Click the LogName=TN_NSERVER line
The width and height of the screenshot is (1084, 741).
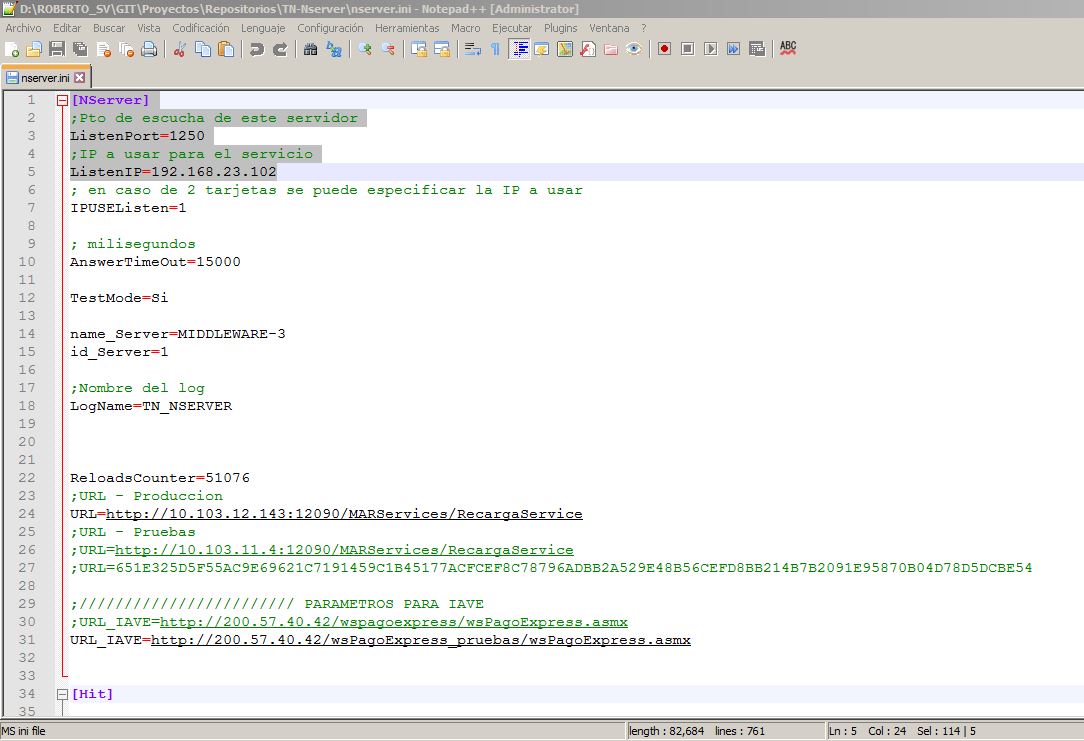coord(151,406)
